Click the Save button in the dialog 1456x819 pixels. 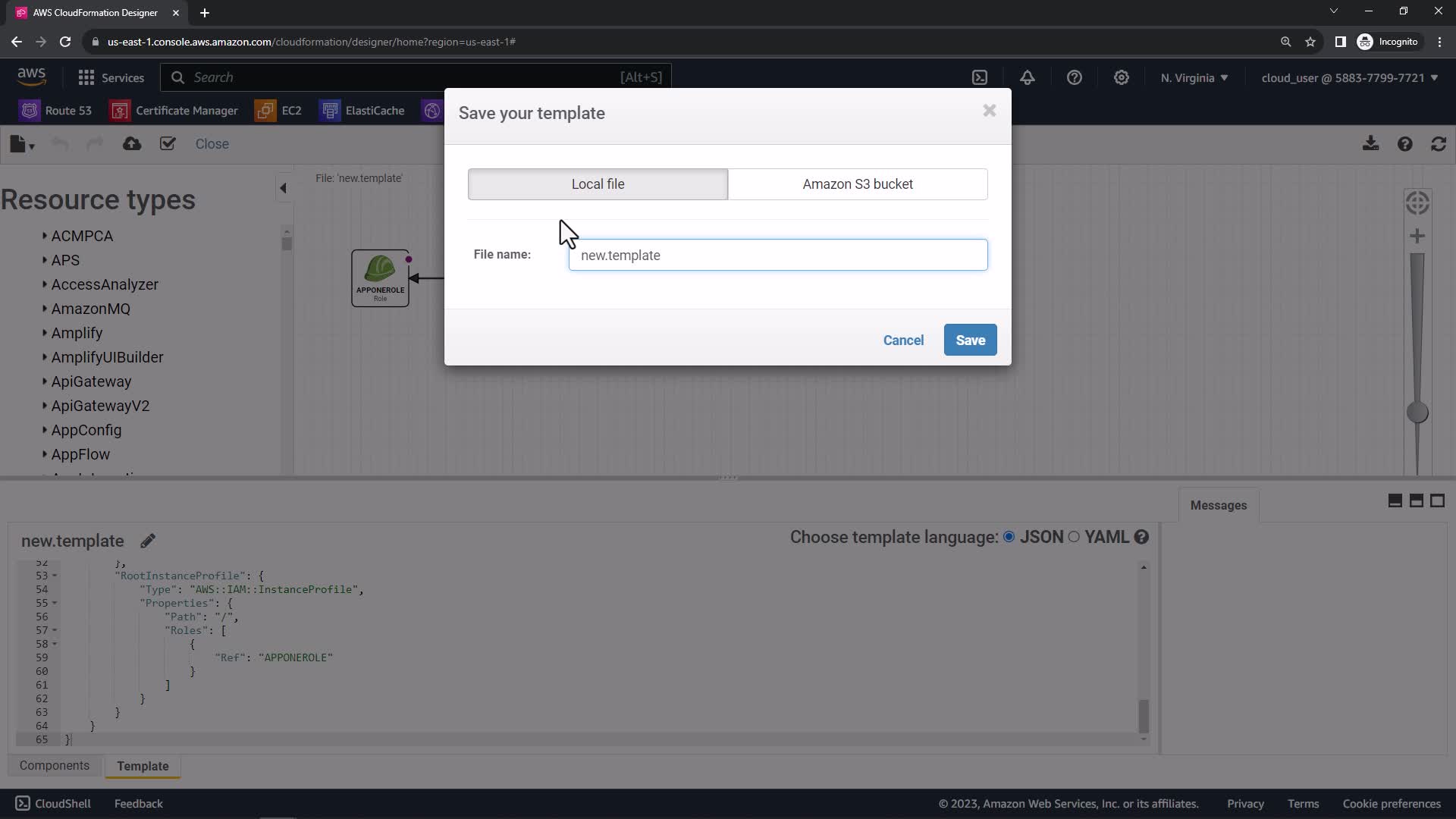[970, 340]
